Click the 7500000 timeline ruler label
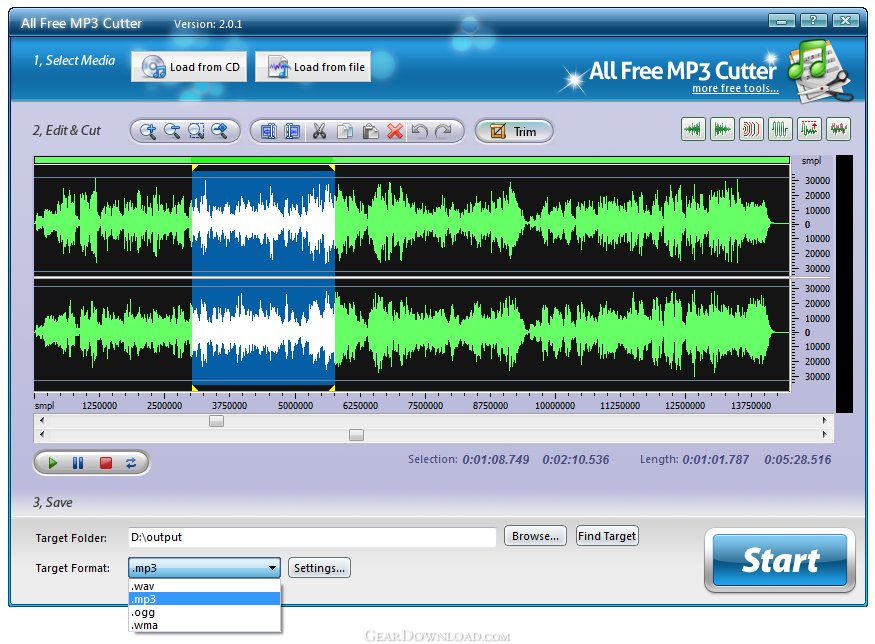The image size is (875, 644). tap(425, 406)
